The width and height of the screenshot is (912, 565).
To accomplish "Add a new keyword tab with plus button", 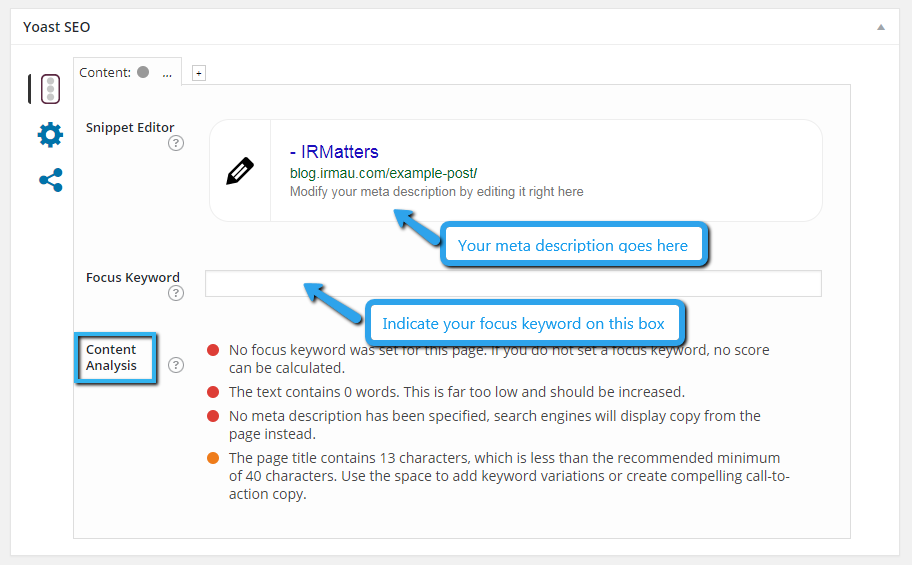I will point(199,73).
